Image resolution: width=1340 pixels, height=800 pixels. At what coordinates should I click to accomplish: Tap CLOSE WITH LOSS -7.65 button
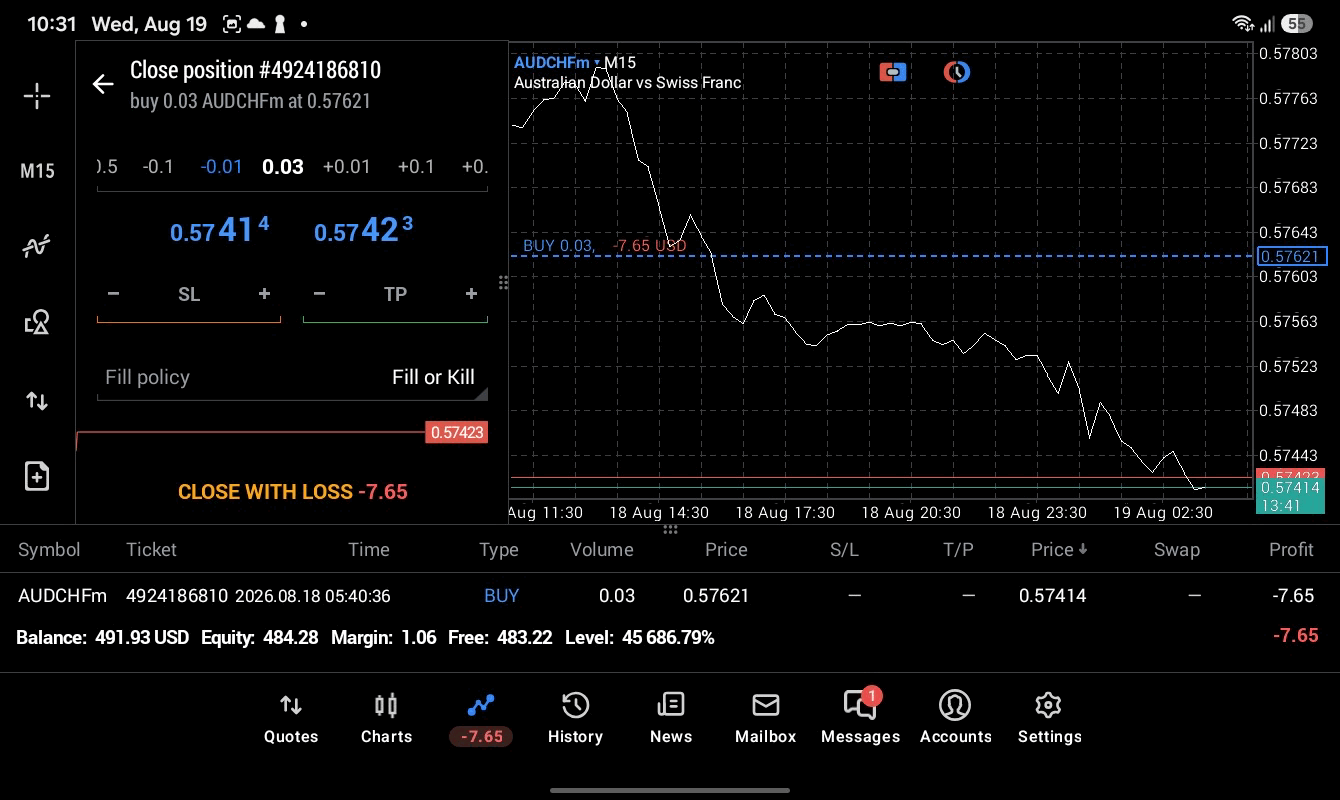[x=292, y=492]
